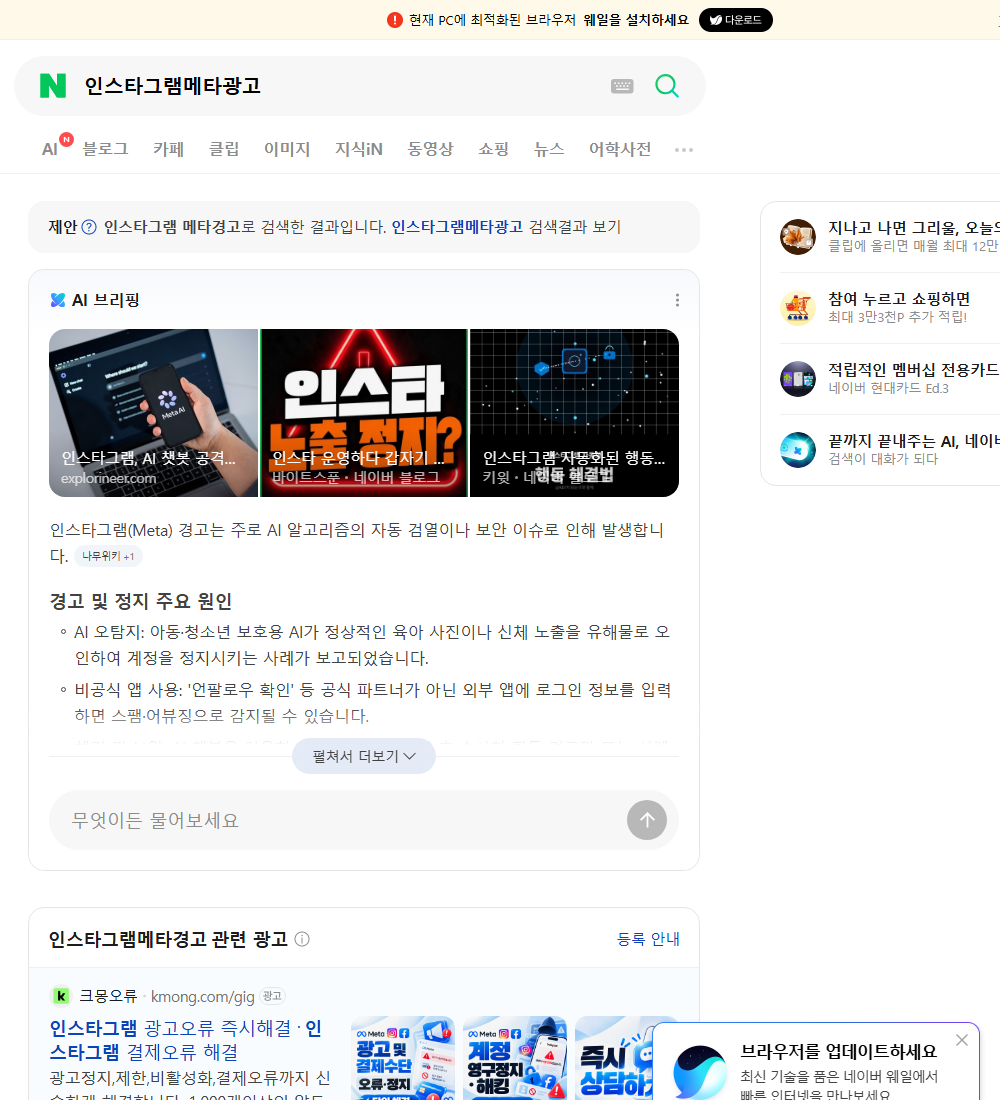Click the 브라우저를 업데이트하세요 popup title
Screen dimensions: 1000x1100
click(839, 1052)
